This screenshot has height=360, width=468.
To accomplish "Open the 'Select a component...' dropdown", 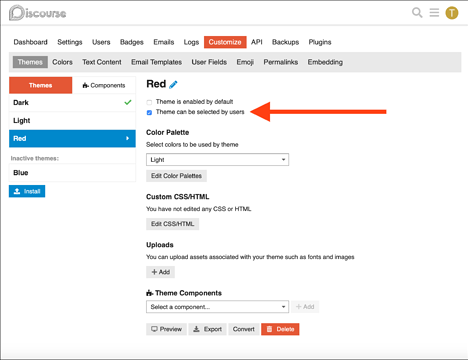I will (x=217, y=307).
